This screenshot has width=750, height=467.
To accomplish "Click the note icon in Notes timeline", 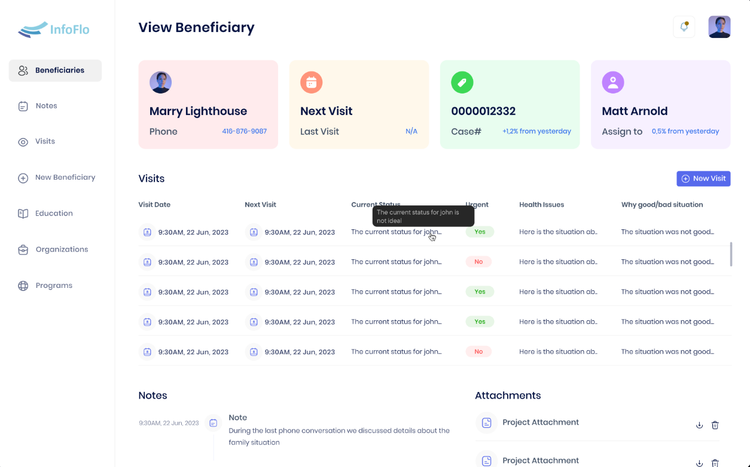I will point(213,423).
